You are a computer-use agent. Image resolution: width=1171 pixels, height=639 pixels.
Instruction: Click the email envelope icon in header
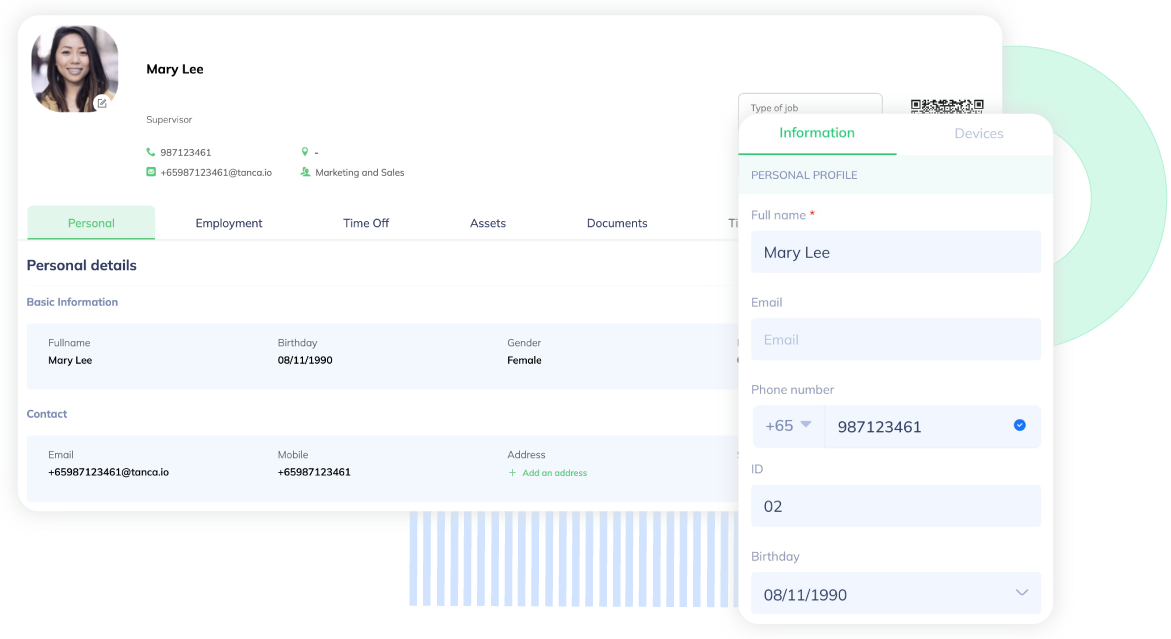[x=151, y=172]
